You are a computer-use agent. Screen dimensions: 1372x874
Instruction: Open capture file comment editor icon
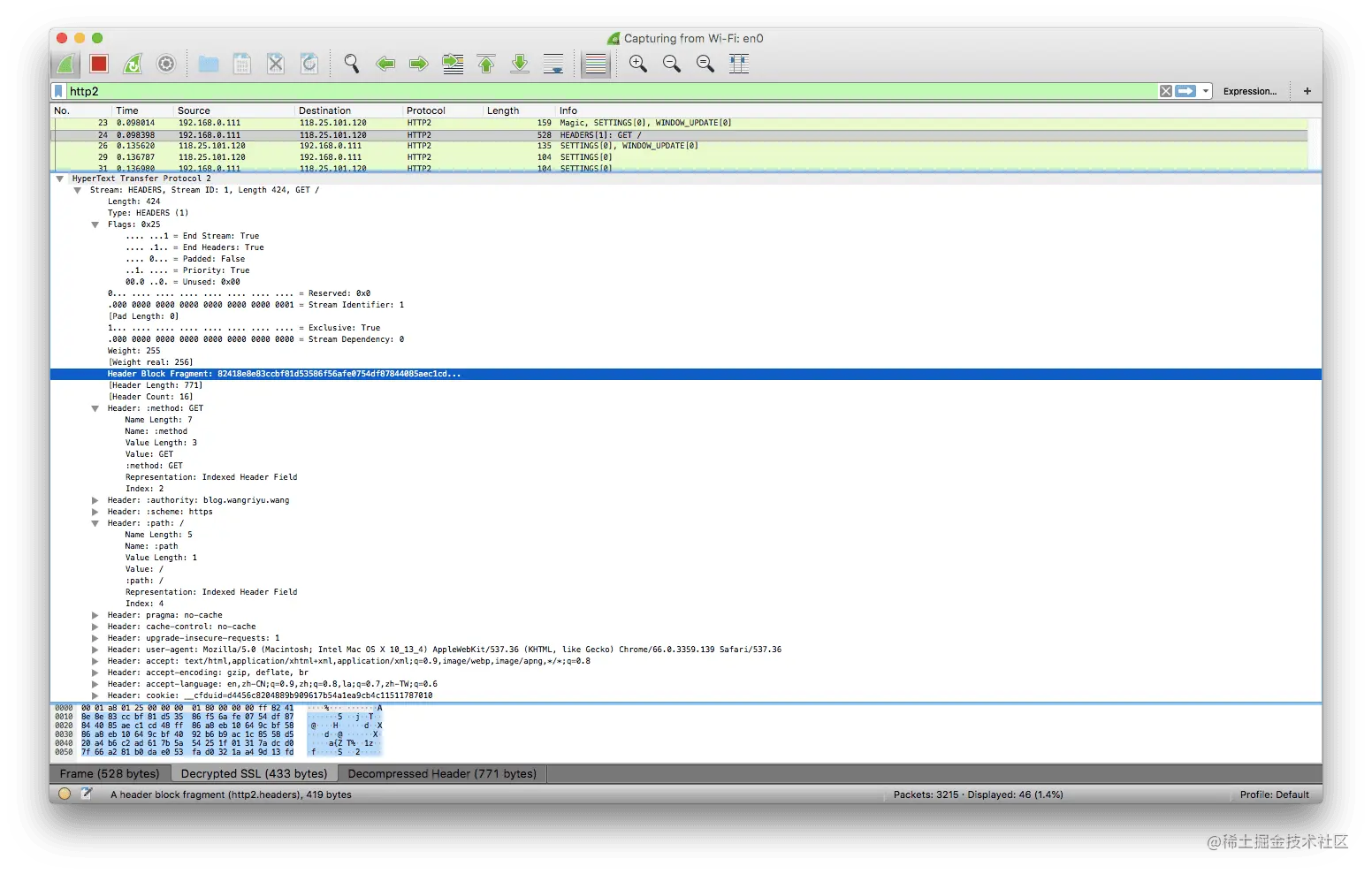coord(87,794)
